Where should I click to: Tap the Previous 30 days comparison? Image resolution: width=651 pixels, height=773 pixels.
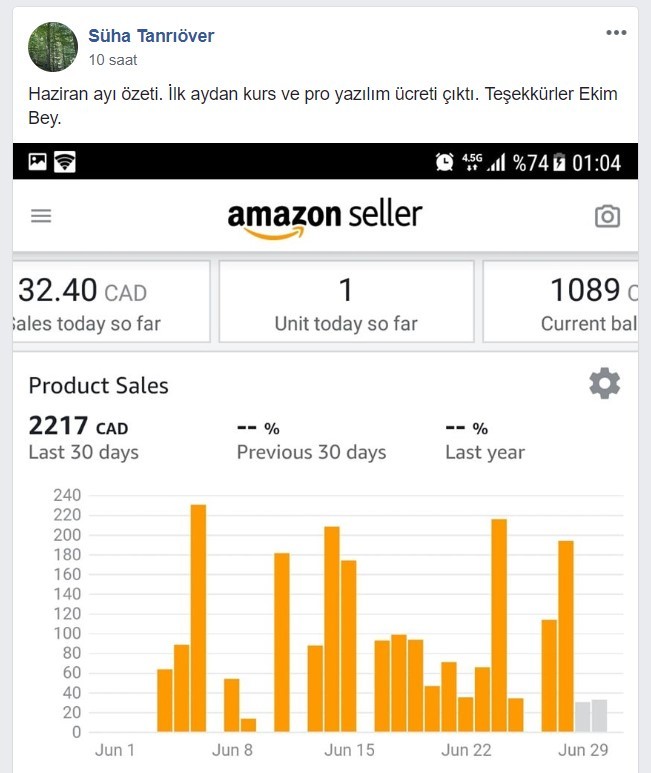tap(311, 440)
